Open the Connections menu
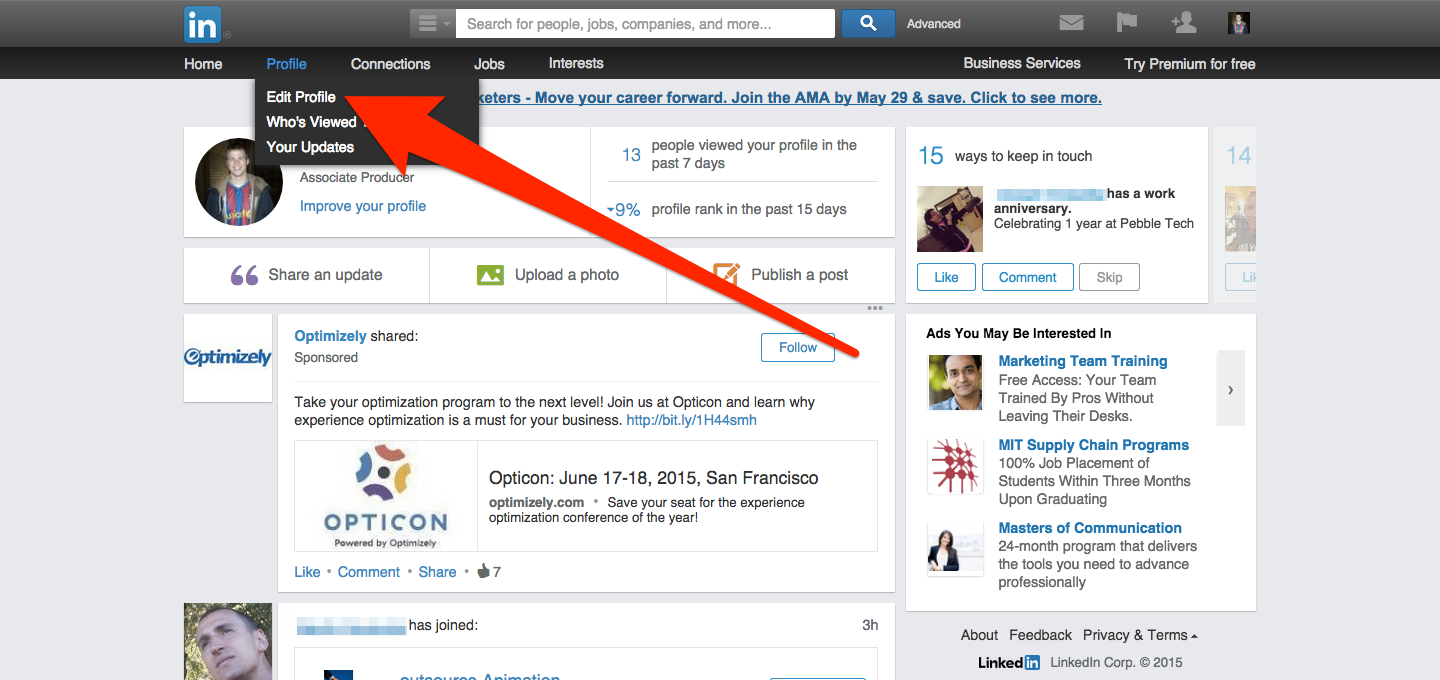The image size is (1440, 680). pos(390,64)
